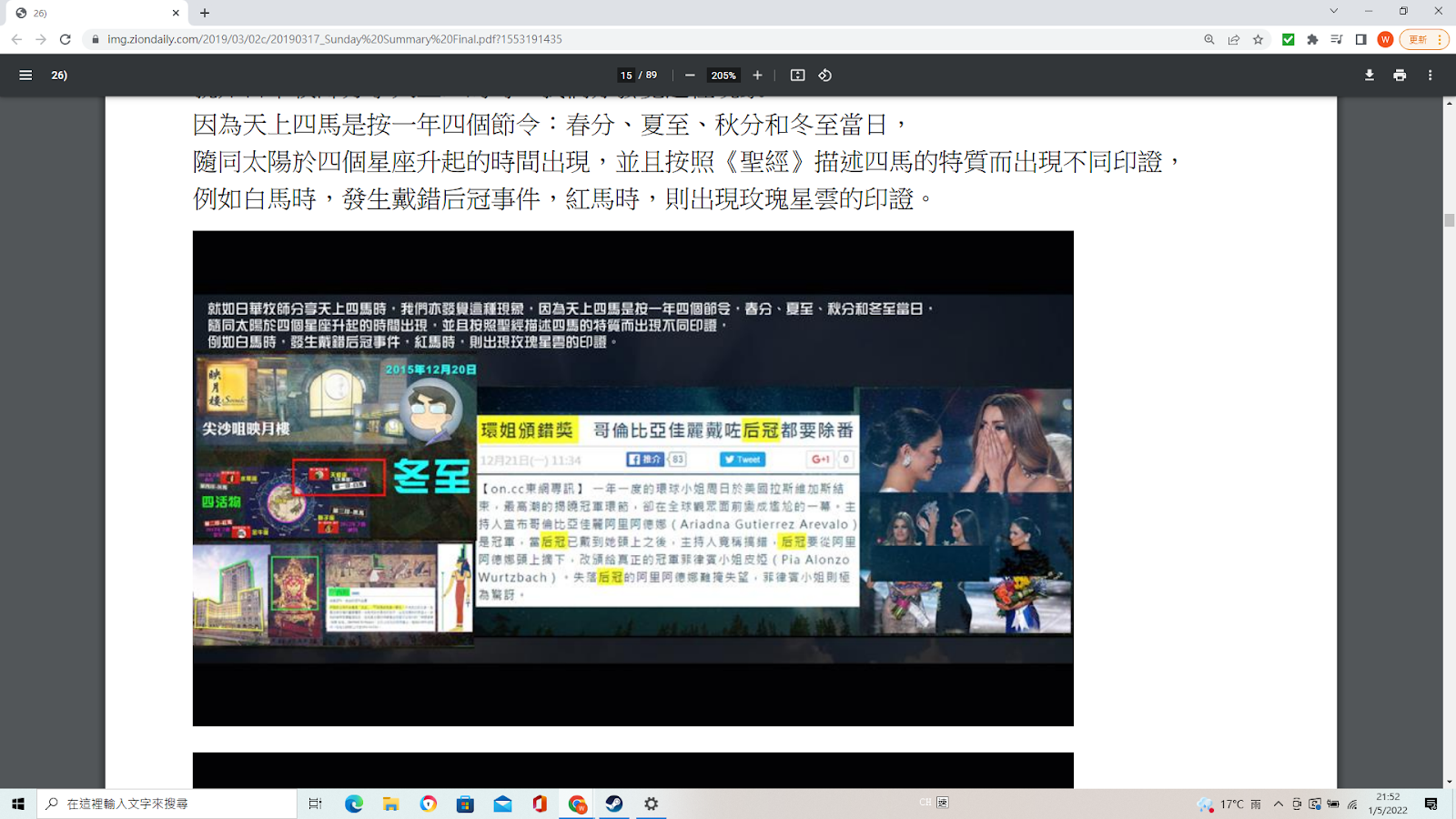Image resolution: width=1456 pixels, height=819 pixels.
Task: Open the Extensions puzzle icon
Action: [1312, 39]
